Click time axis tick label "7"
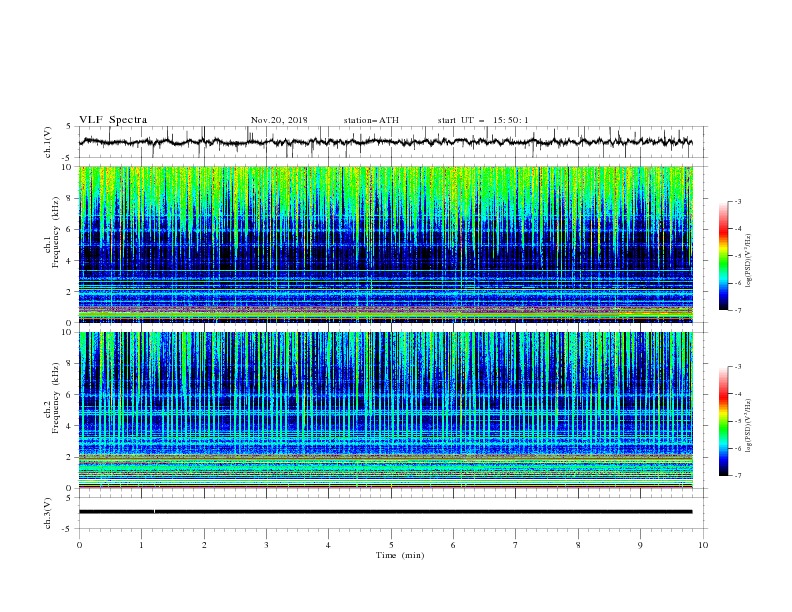 [x=516, y=545]
